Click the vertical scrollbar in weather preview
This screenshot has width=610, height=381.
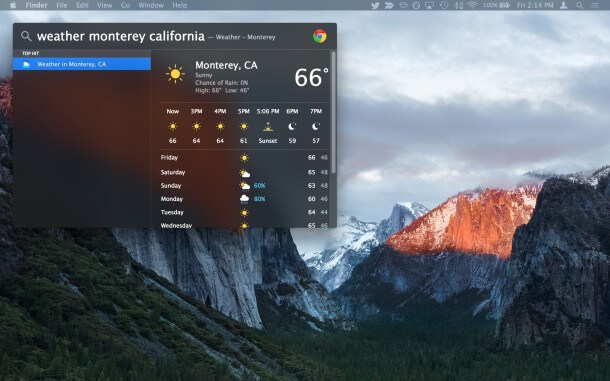(333, 111)
